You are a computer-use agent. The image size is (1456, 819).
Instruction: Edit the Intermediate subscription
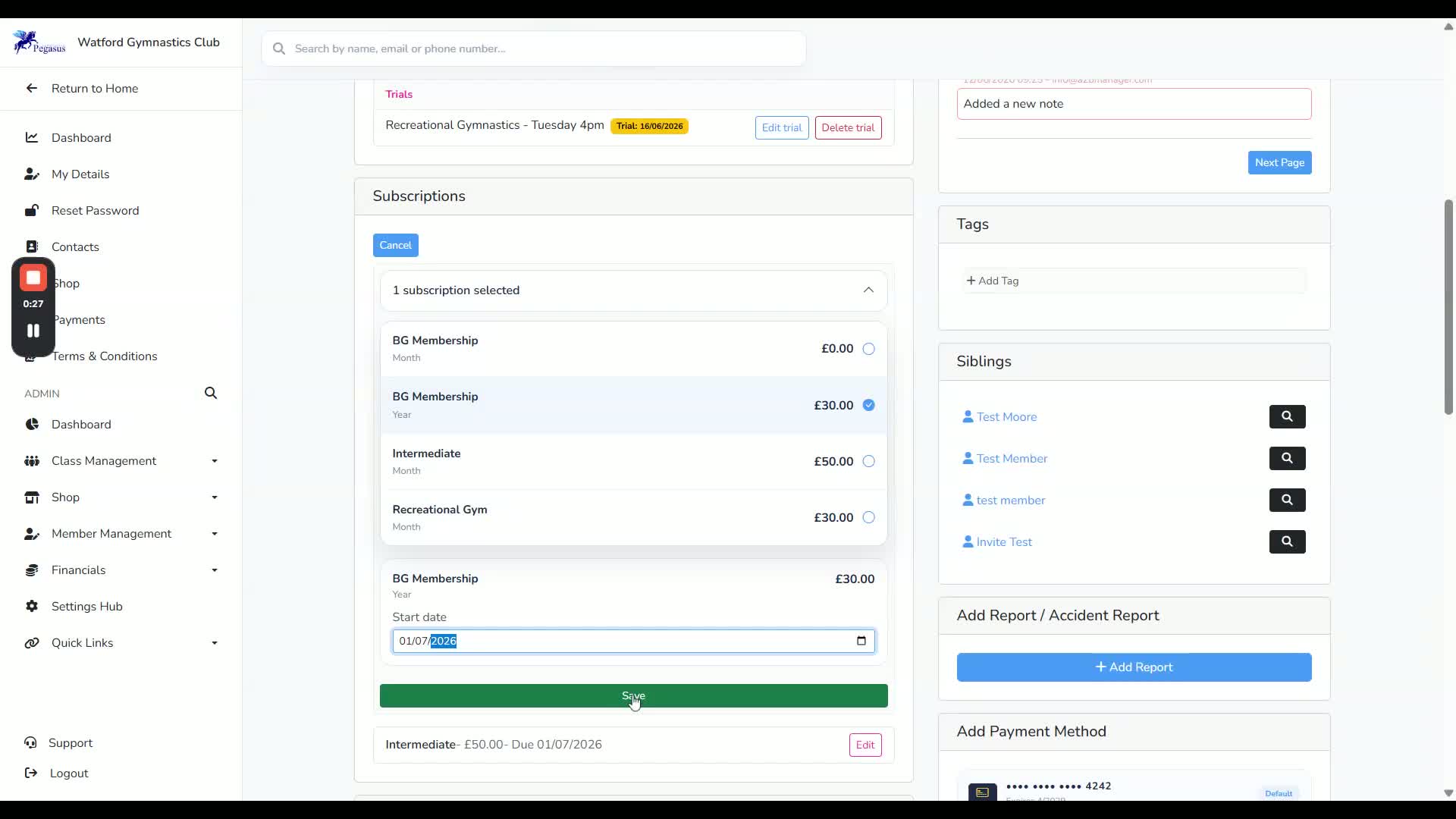pos(865,745)
